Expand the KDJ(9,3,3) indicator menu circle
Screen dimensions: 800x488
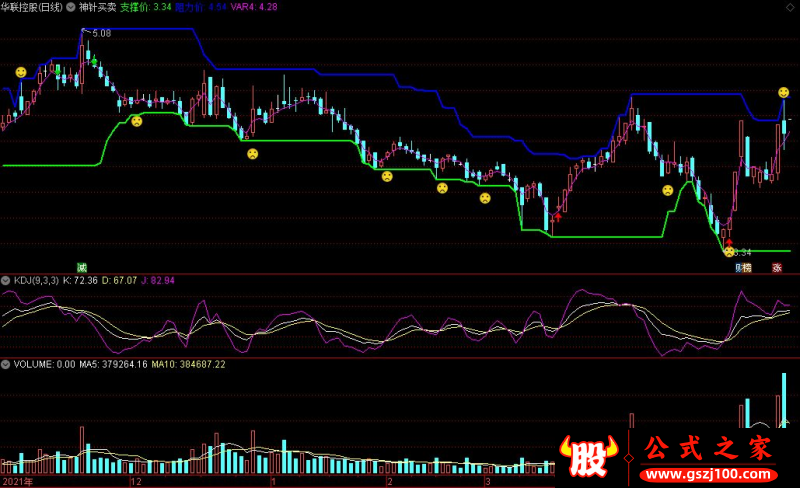pos(6,280)
